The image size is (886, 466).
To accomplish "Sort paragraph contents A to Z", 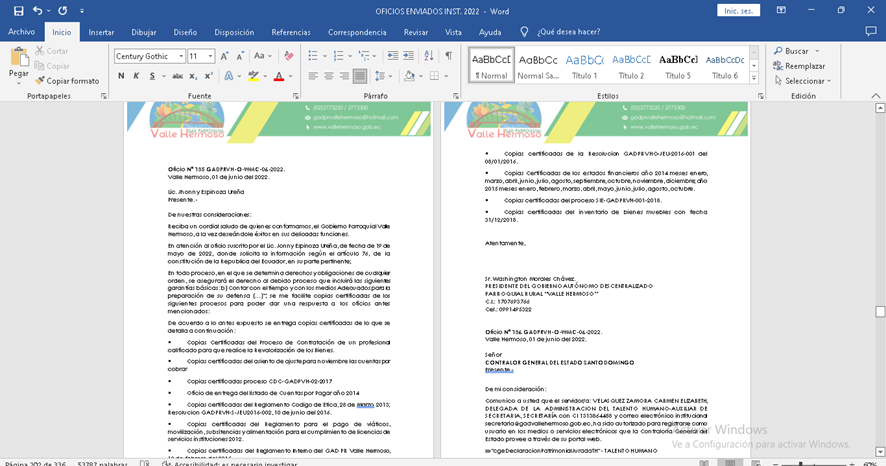I will coord(426,56).
